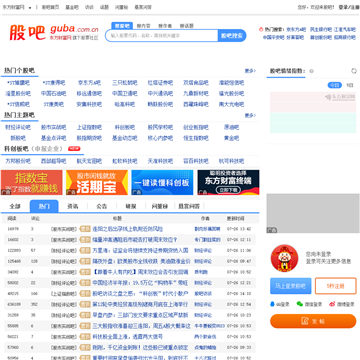360x360 pixels.
Task: Click the gray ad placeholder in right sidebar
Action: pyautogui.click(x=313, y=213)
